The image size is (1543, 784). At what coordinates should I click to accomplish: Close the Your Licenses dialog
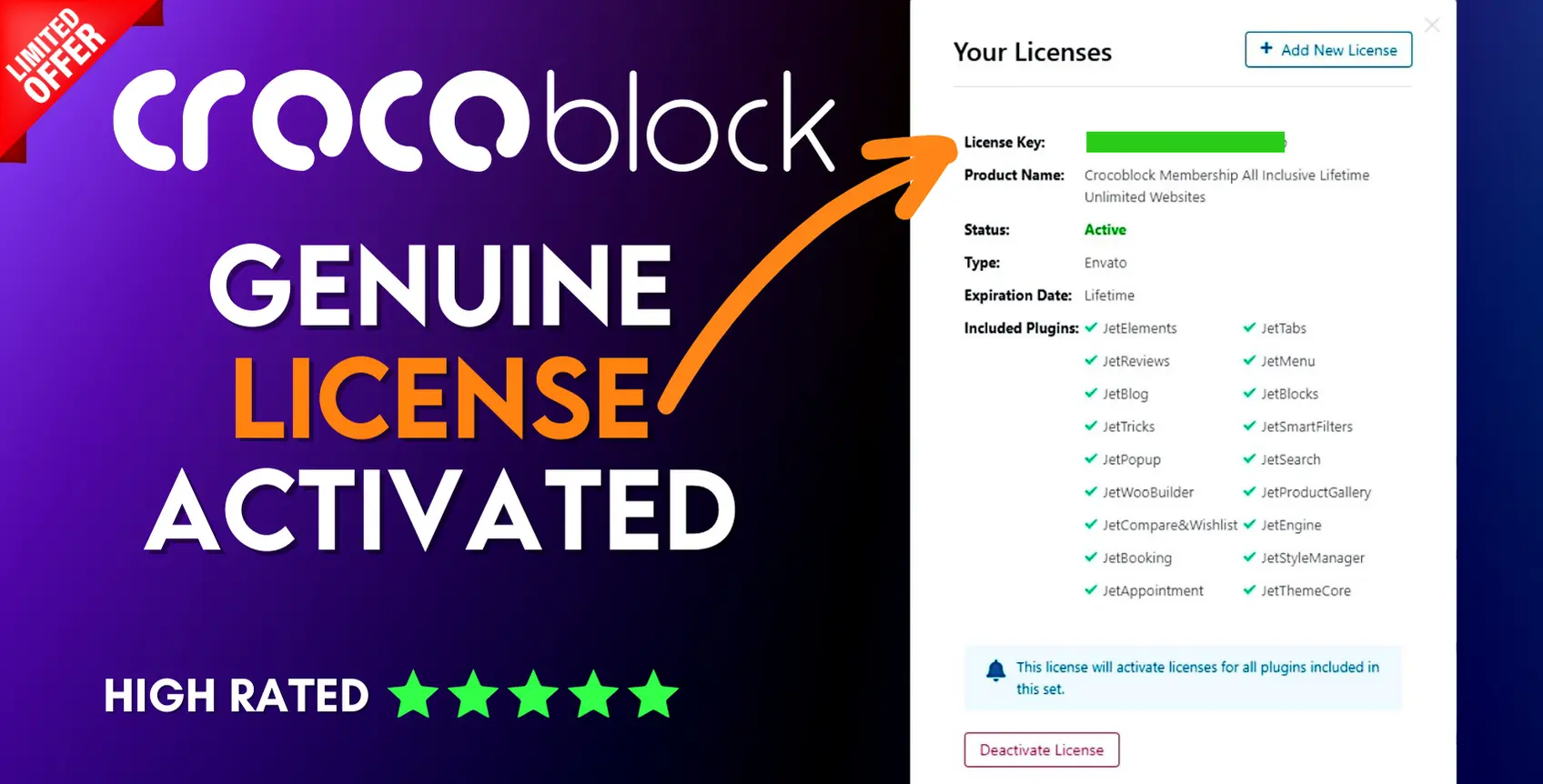pyautogui.click(x=1432, y=25)
